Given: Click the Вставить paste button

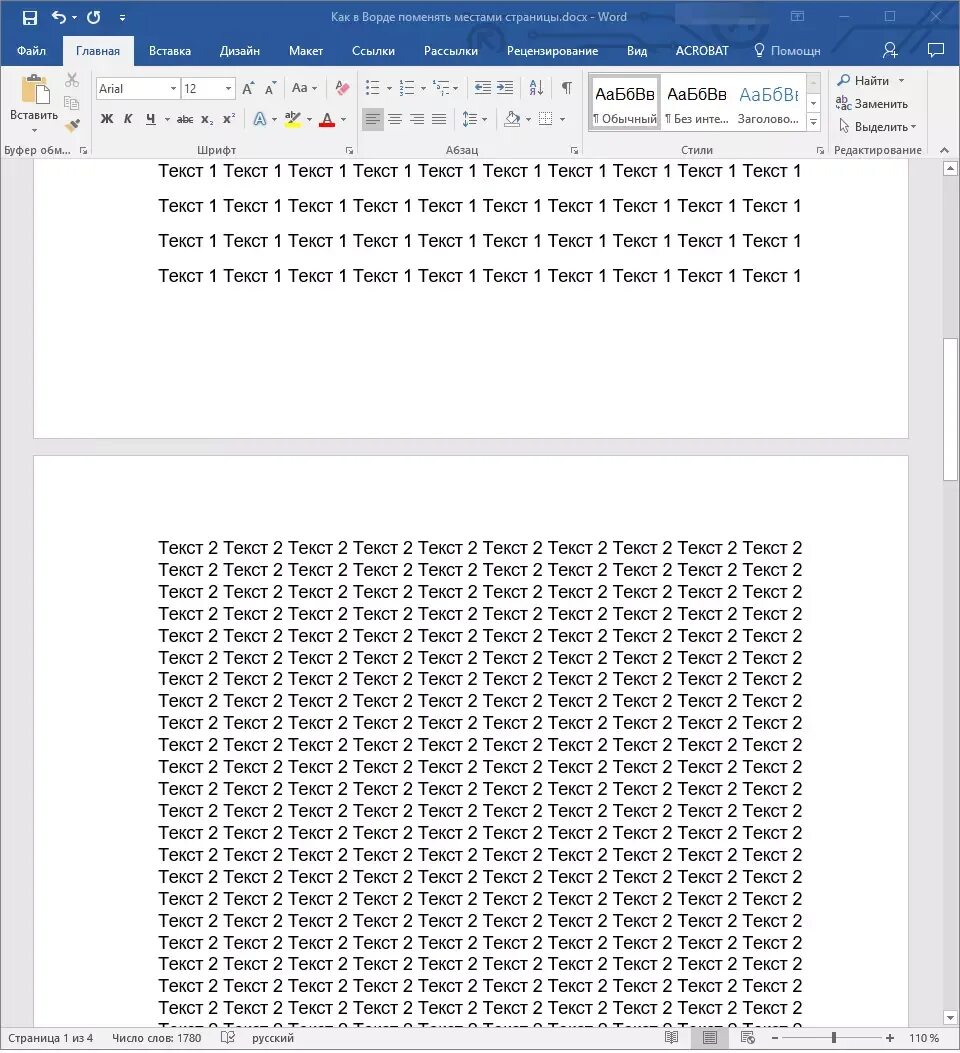Looking at the screenshot, I should point(34,104).
